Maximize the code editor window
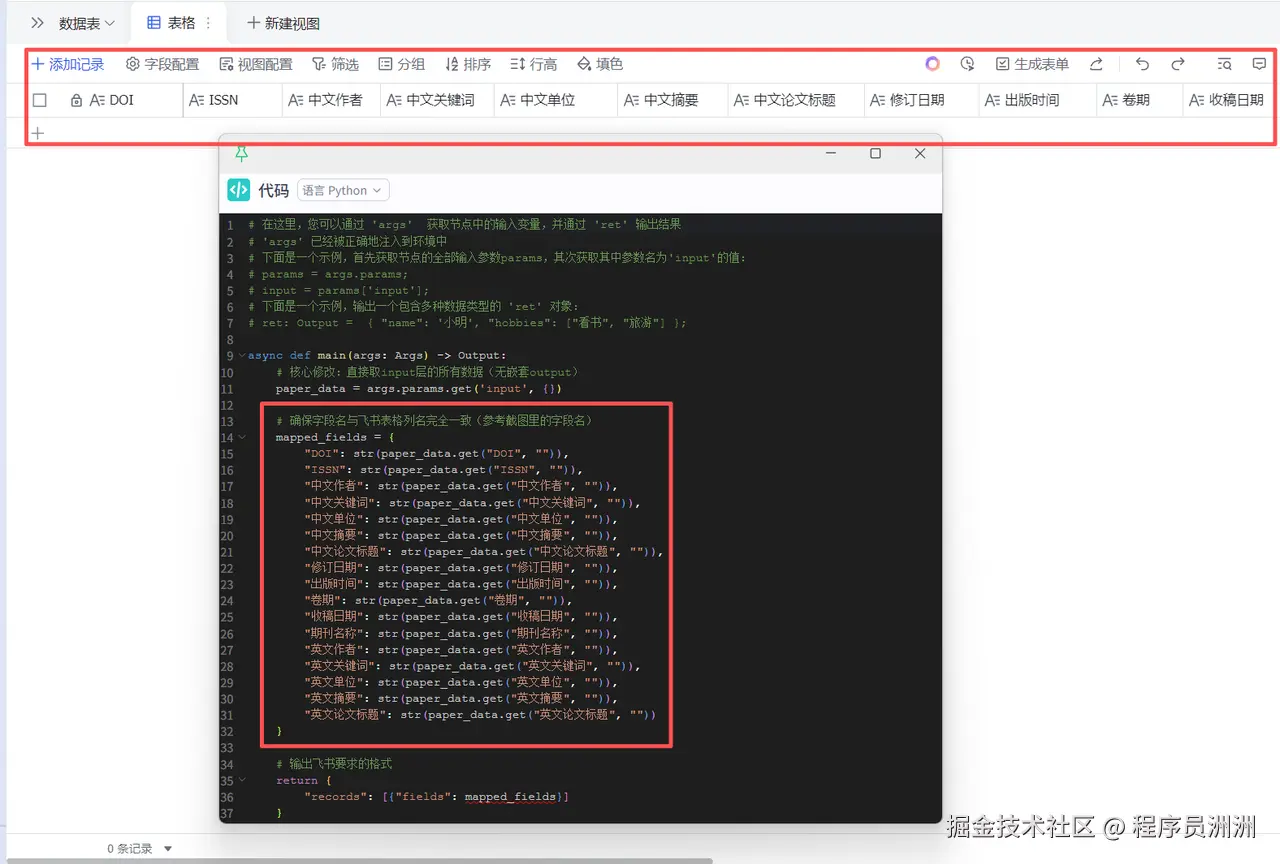Screen dimensions: 1280x864 [875, 153]
